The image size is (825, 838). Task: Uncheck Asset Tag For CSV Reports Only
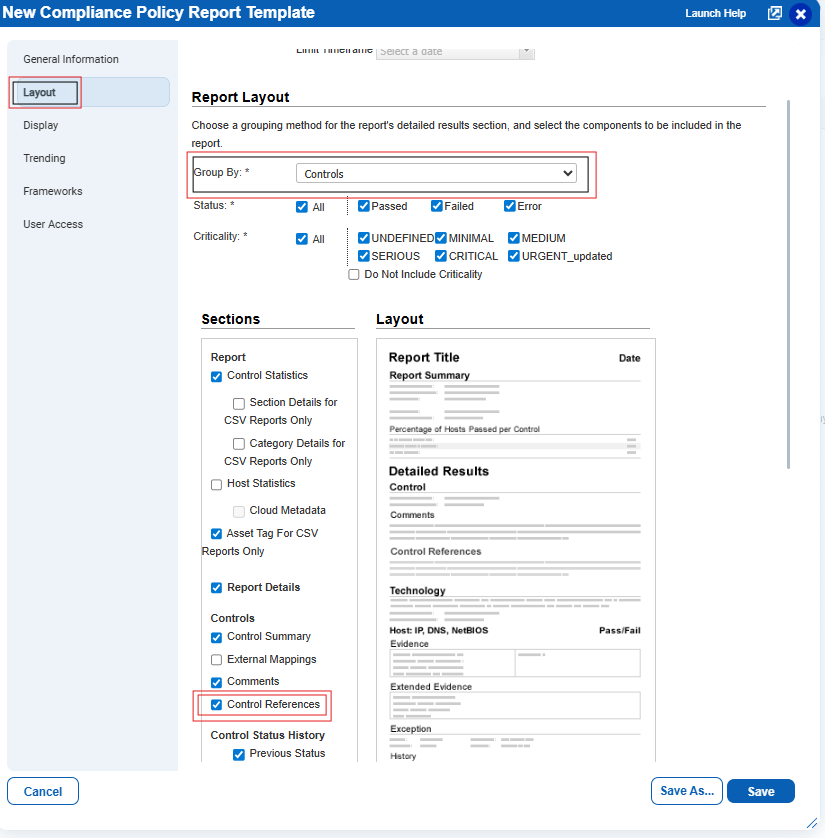pos(216,534)
